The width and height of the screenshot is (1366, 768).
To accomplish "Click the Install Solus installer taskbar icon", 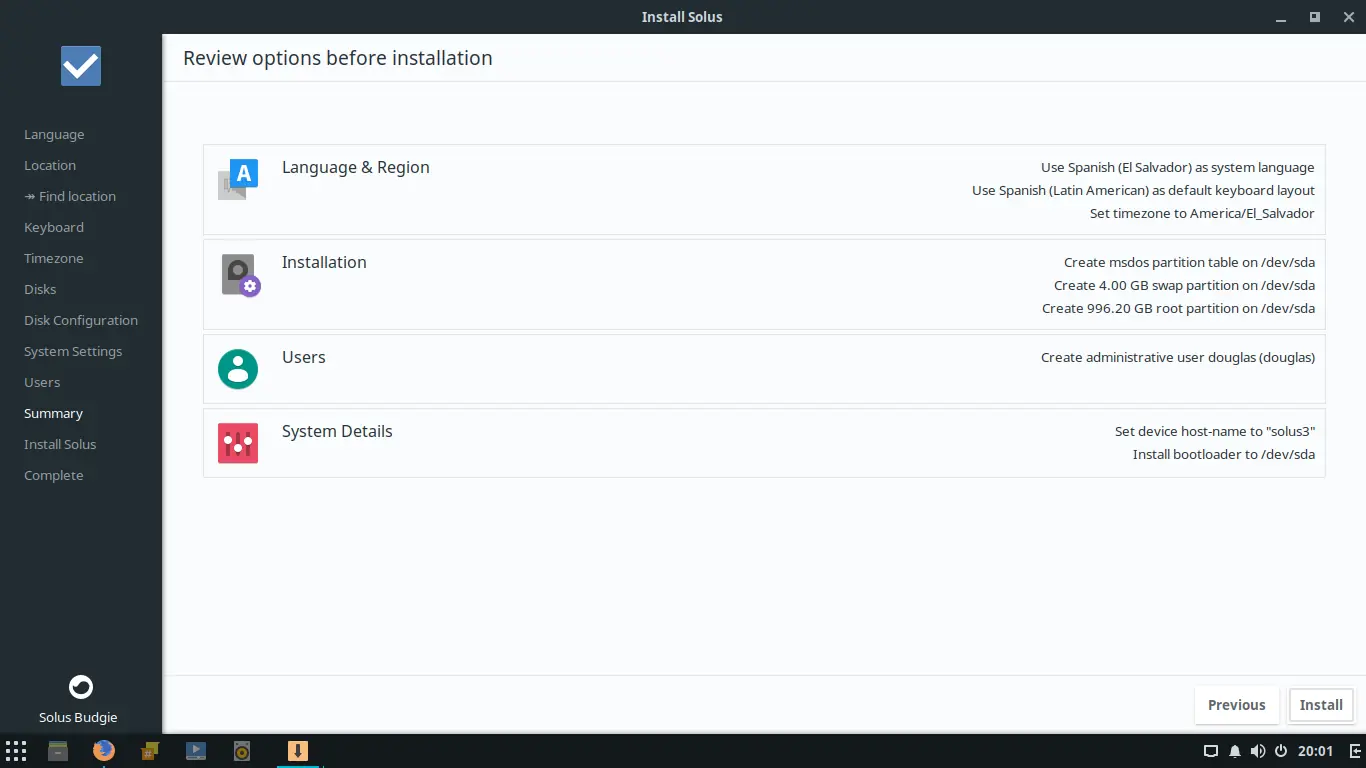I will point(297,751).
